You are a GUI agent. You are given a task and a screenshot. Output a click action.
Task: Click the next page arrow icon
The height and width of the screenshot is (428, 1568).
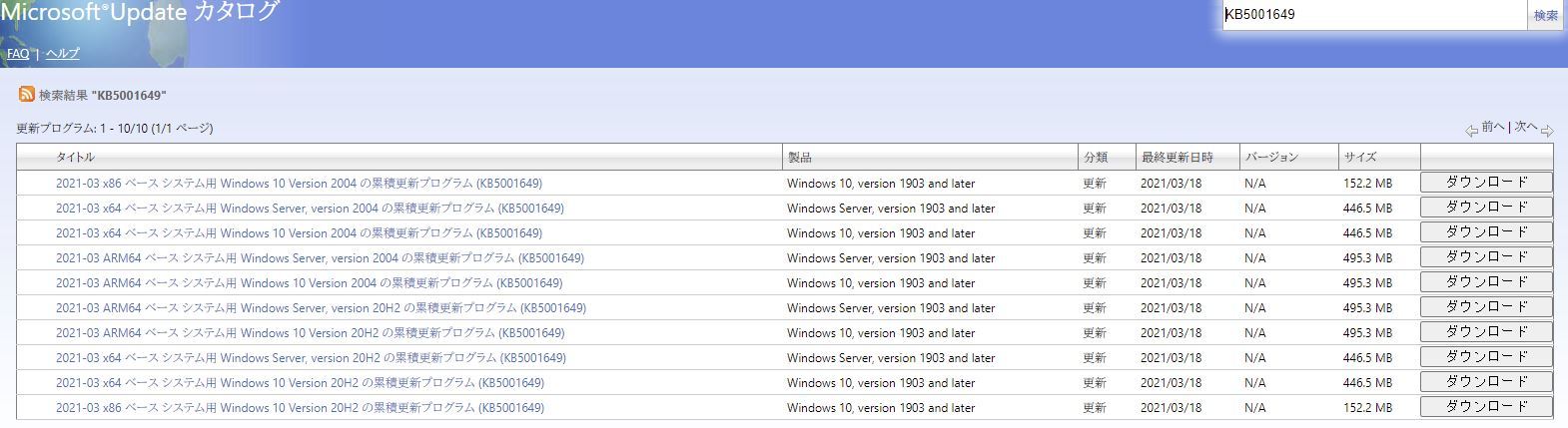pyautogui.click(x=1547, y=131)
